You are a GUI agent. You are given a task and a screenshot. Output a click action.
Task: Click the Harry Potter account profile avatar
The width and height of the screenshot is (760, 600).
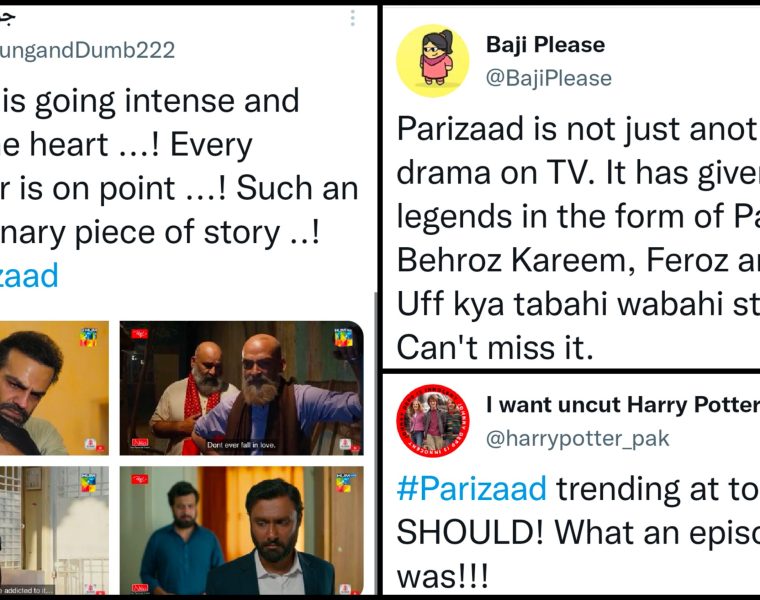(x=433, y=420)
